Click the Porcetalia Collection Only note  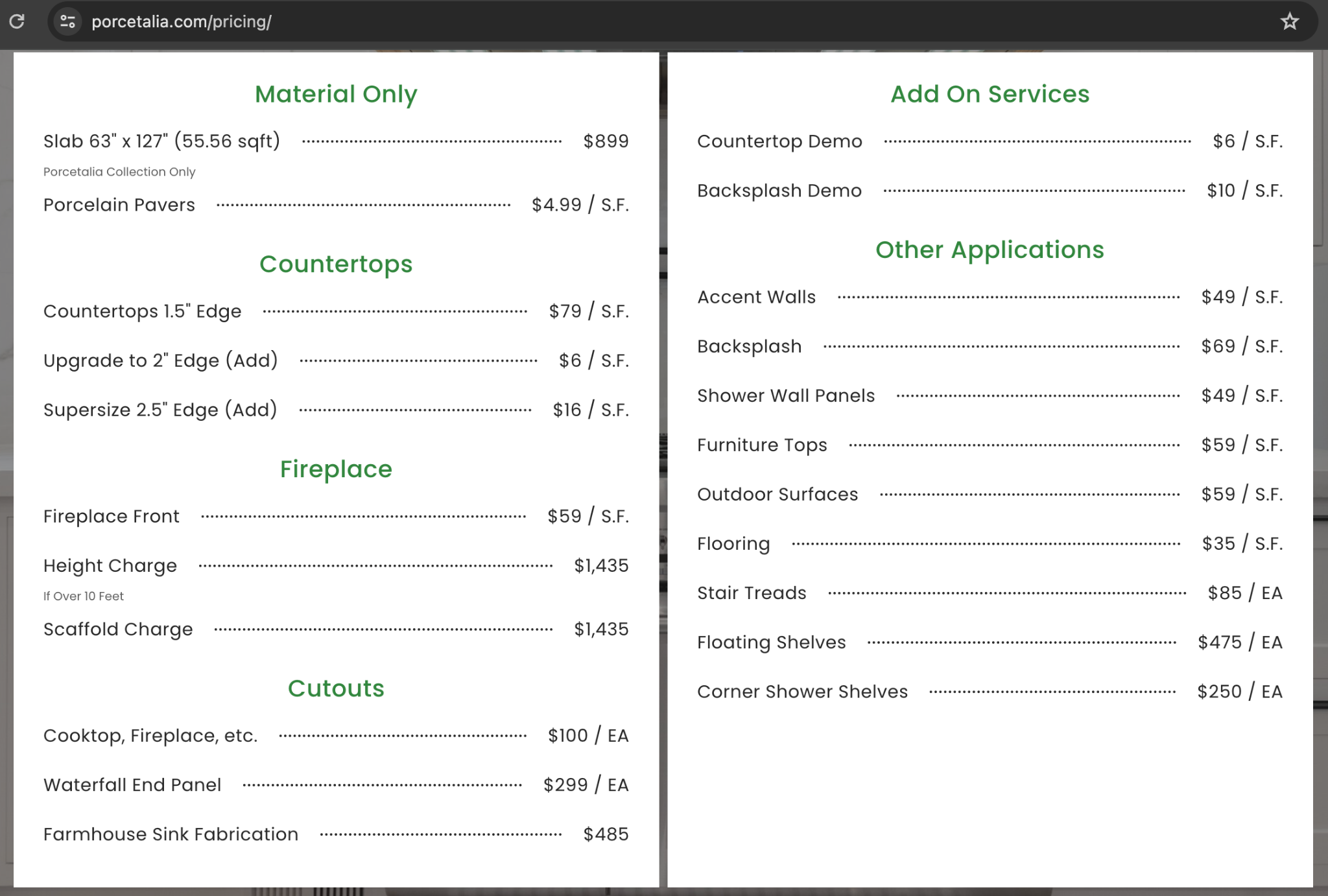(119, 172)
